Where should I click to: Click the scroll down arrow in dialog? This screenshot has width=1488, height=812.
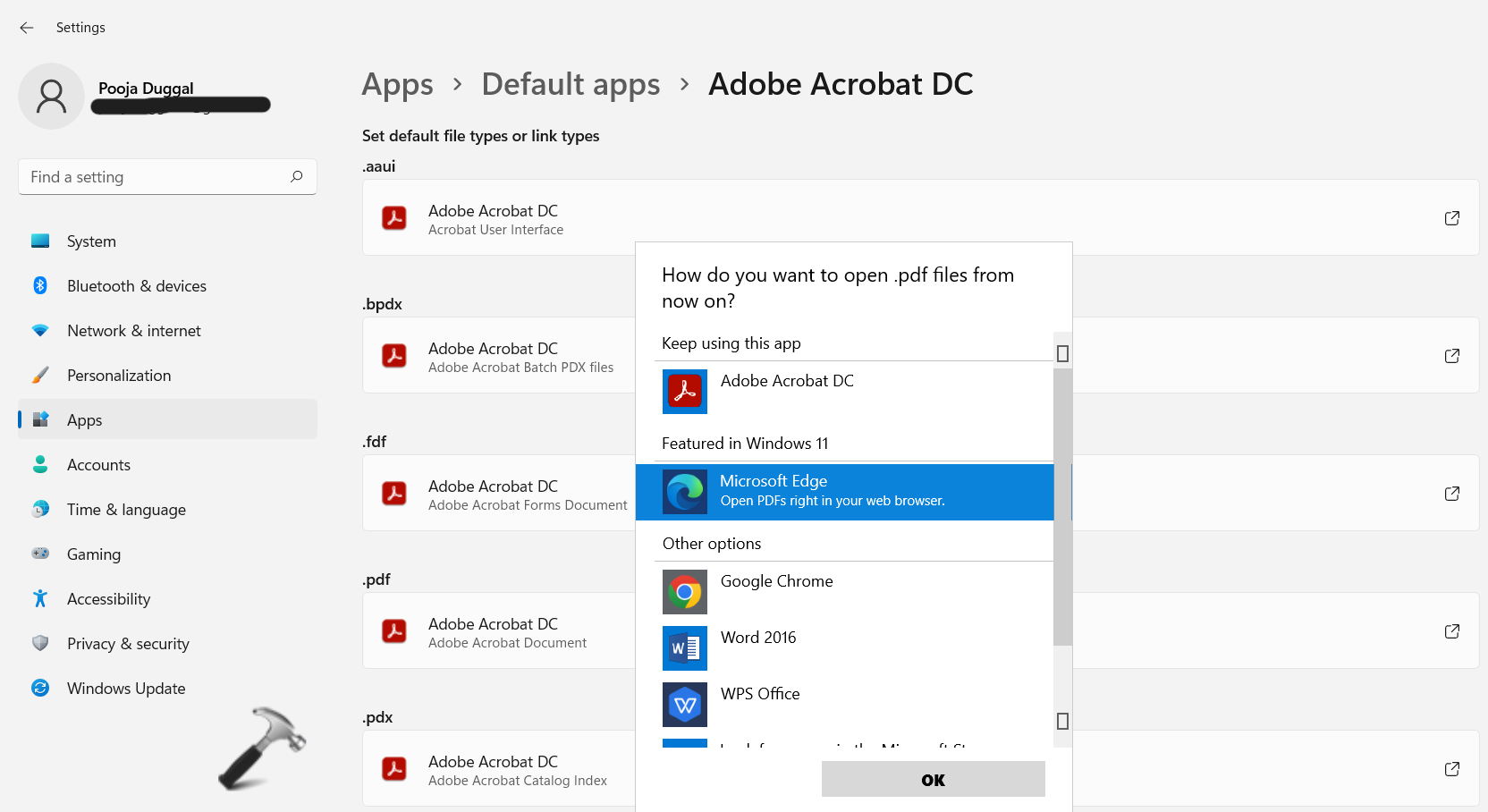pos(1062,721)
